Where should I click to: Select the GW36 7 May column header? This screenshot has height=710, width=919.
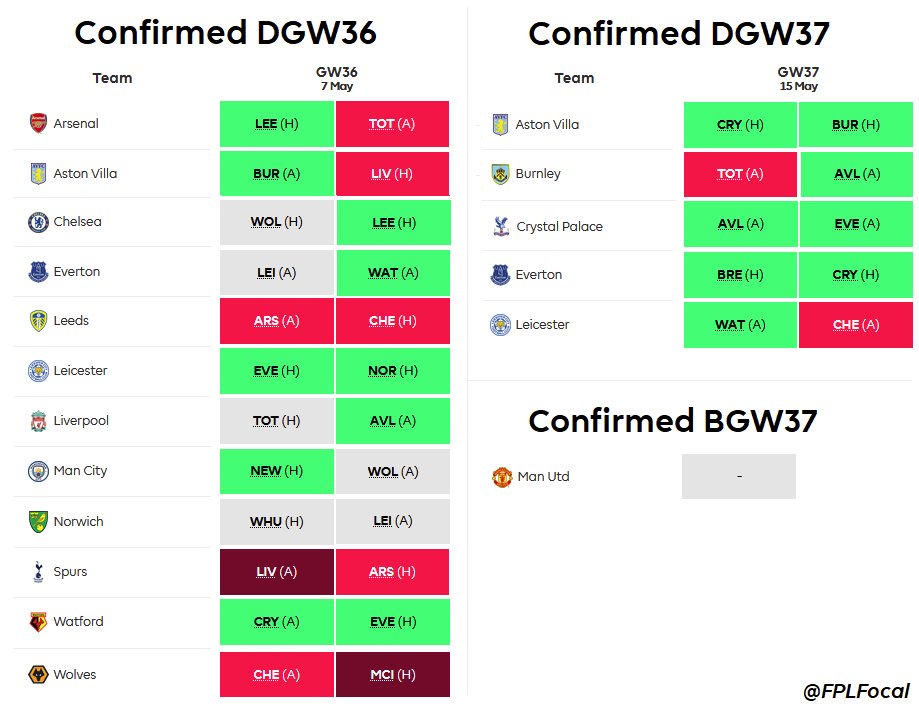pyautogui.click(x=336, y=78)
